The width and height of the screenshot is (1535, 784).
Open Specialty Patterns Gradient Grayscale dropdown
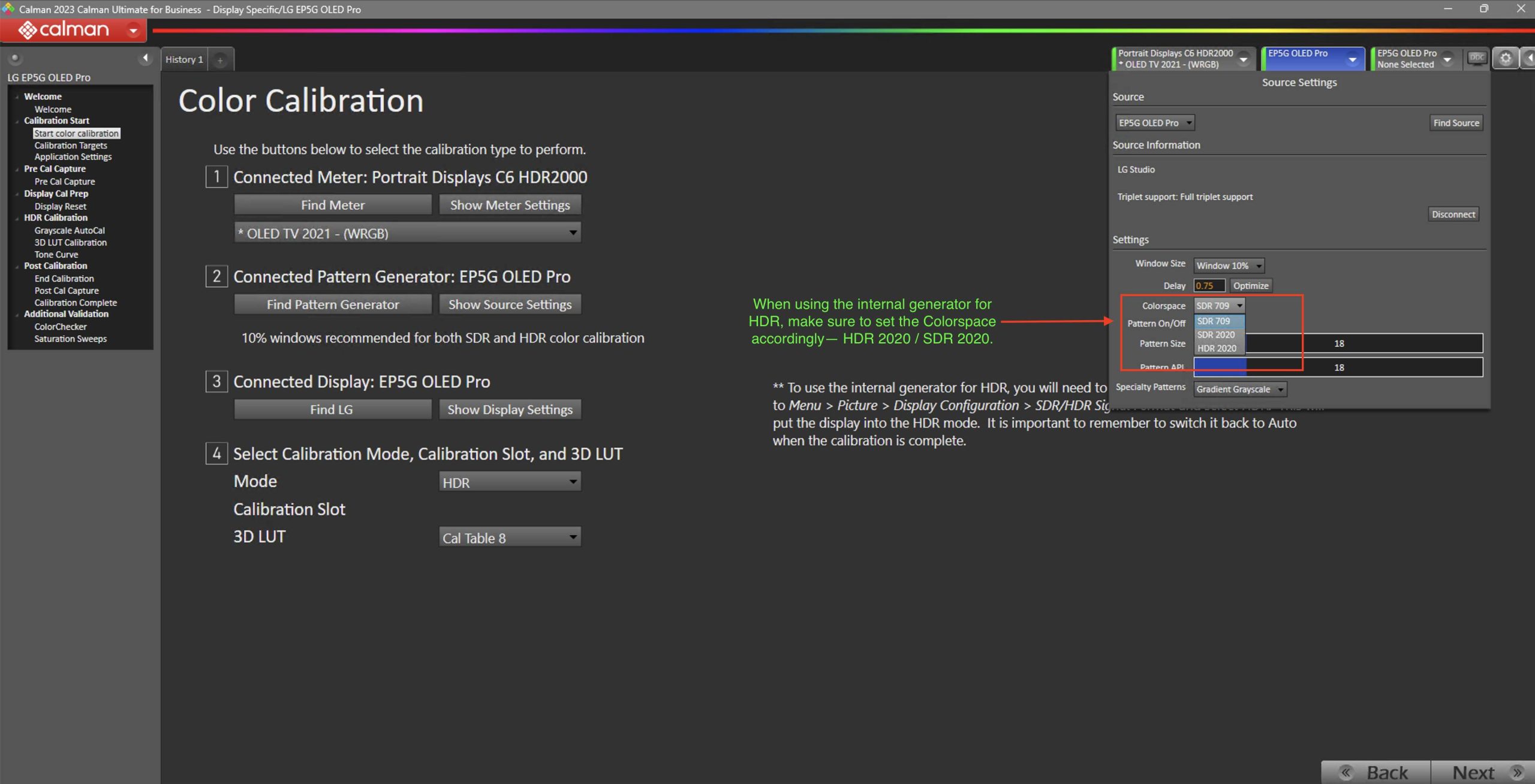1239,390
